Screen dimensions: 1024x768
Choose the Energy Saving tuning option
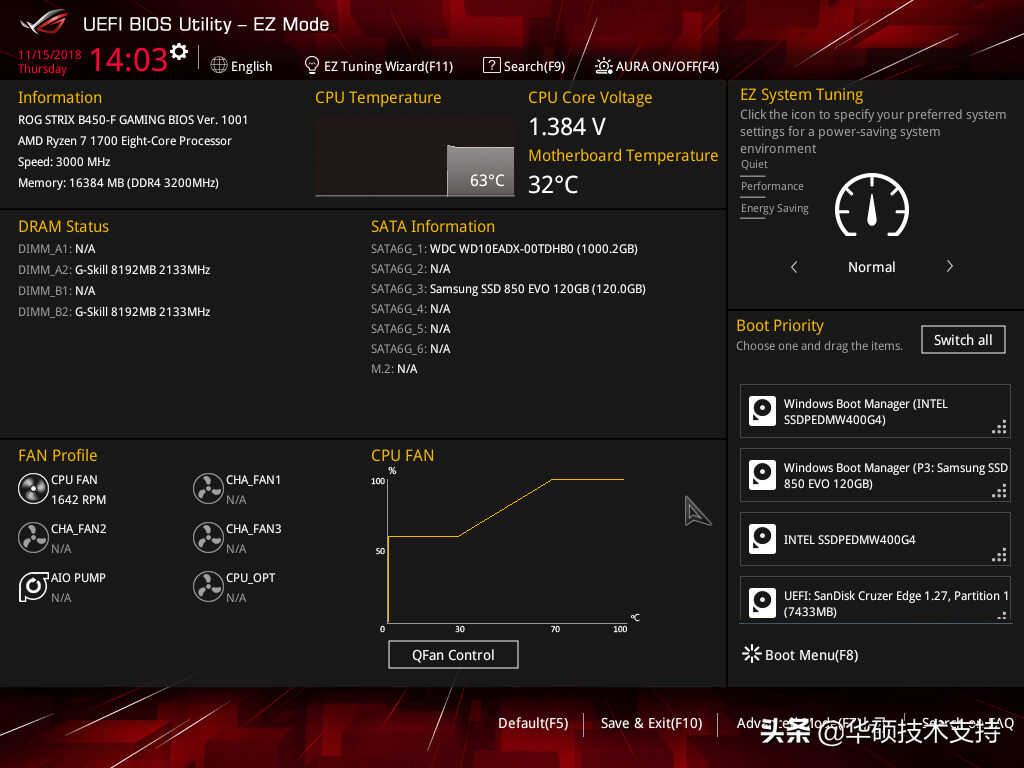point(775,208)
